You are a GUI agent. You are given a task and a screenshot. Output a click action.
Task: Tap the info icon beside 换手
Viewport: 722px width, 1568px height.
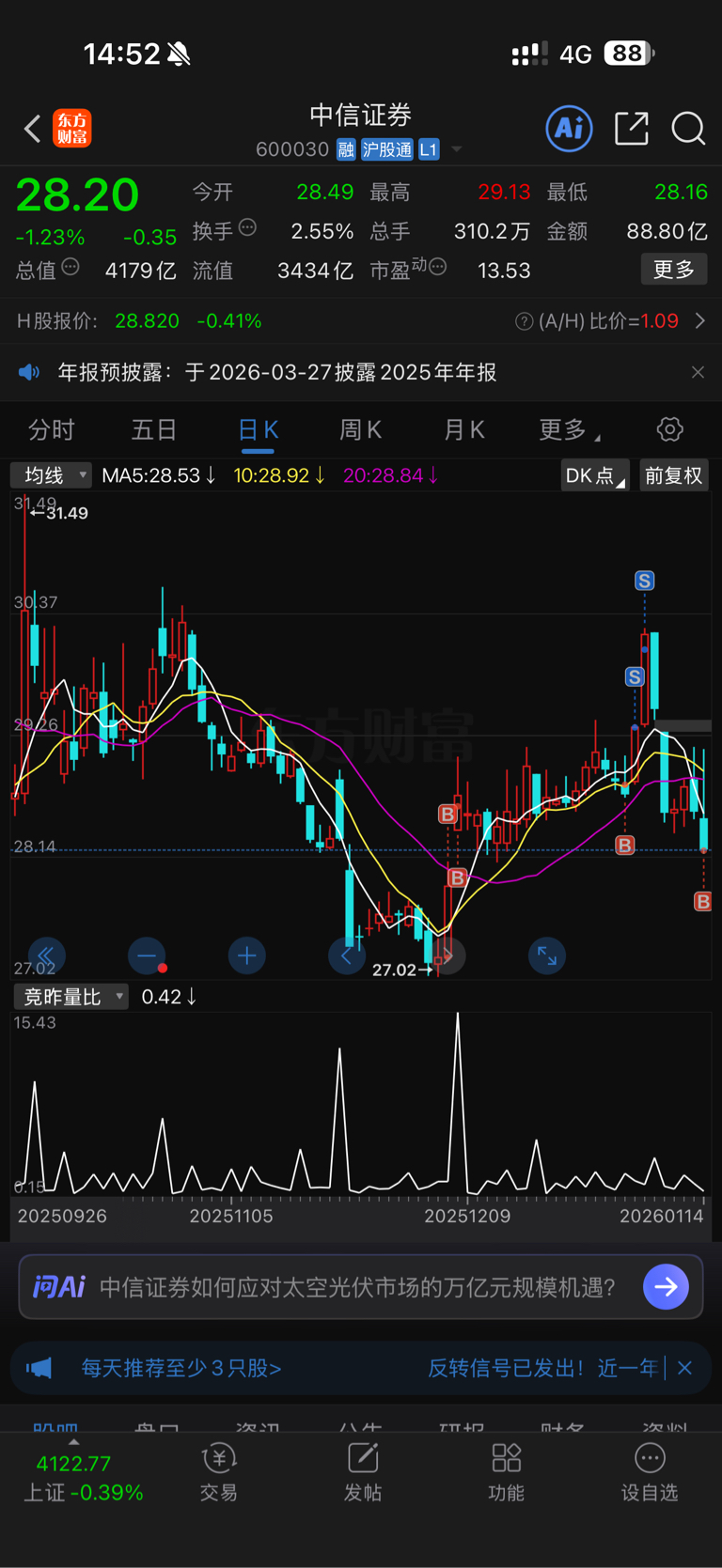(x=247, y=227)
